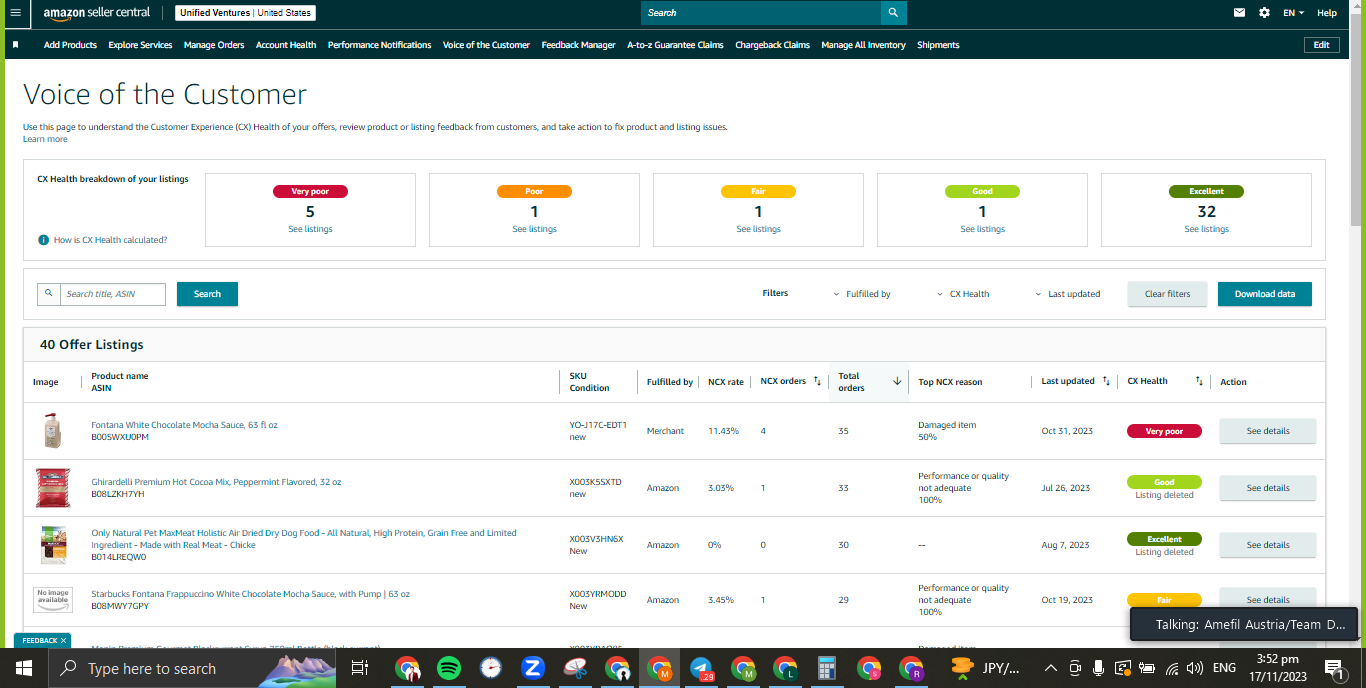The width and height of the screenshot is (1366, 688).
Task: Sort by CX Health column arrows
Action: [x=1199, y=381]
